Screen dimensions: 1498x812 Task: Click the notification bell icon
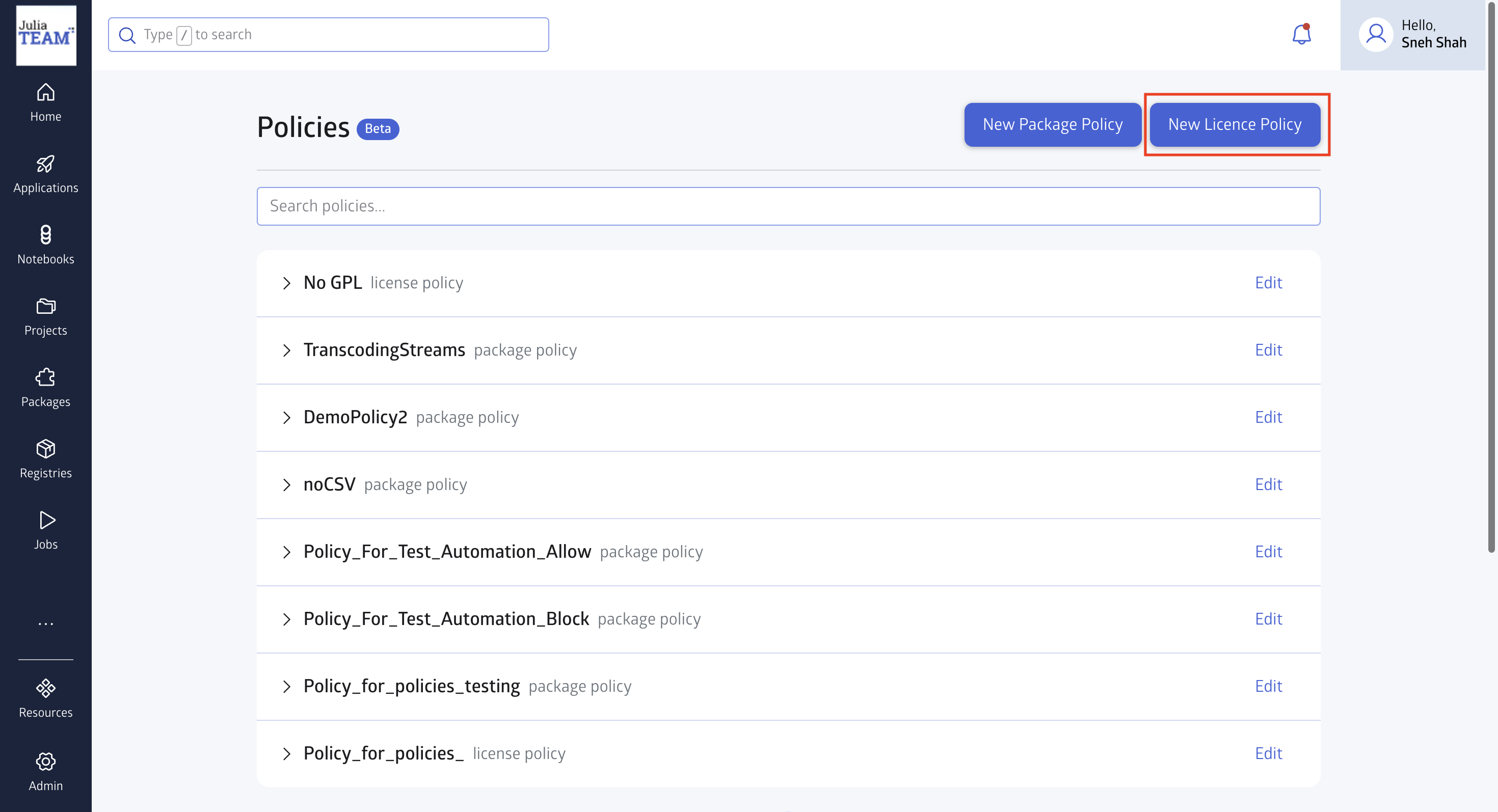point(1301,35)
